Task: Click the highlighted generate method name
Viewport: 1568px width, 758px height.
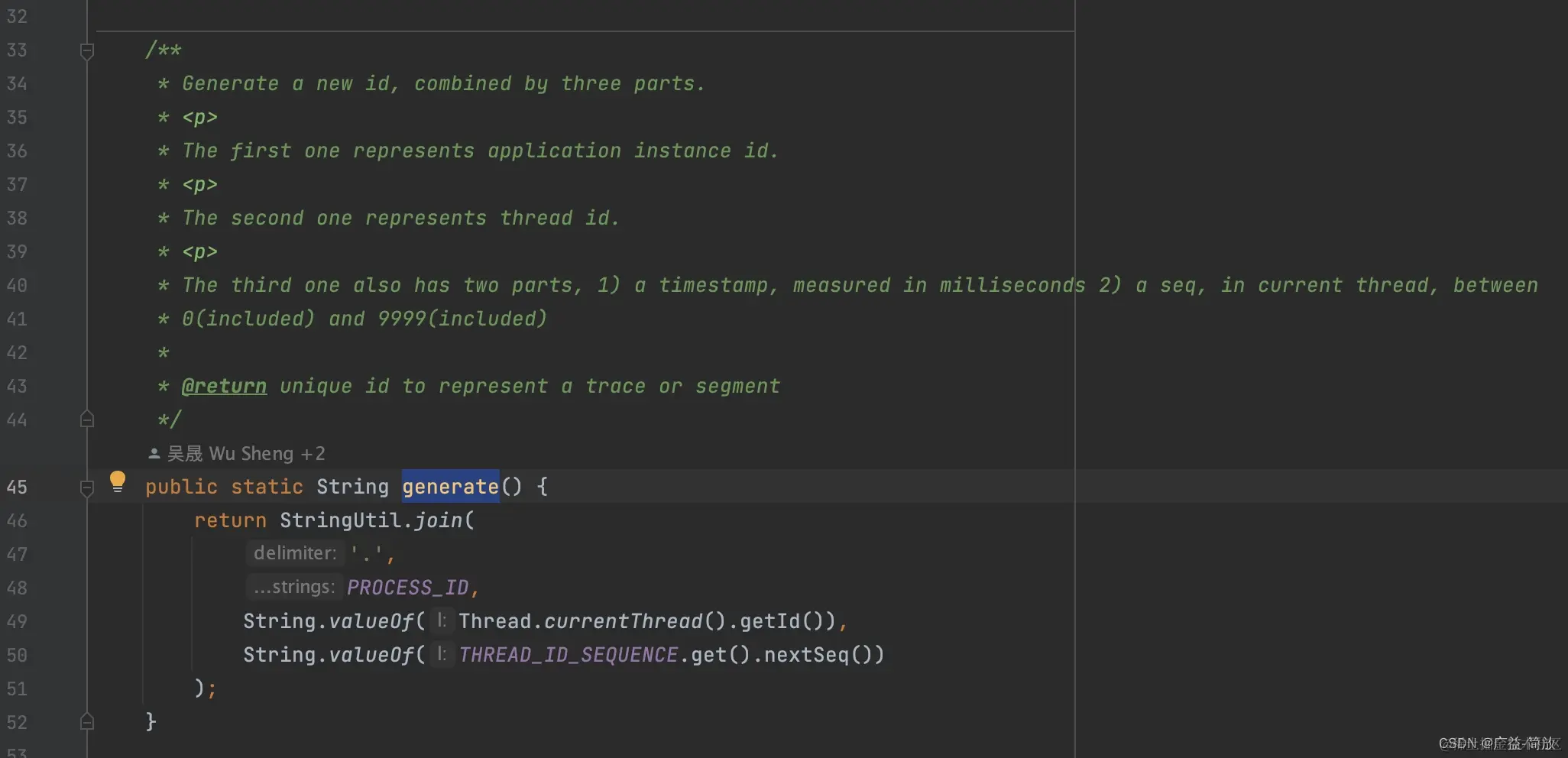Action: click(450, 487)
